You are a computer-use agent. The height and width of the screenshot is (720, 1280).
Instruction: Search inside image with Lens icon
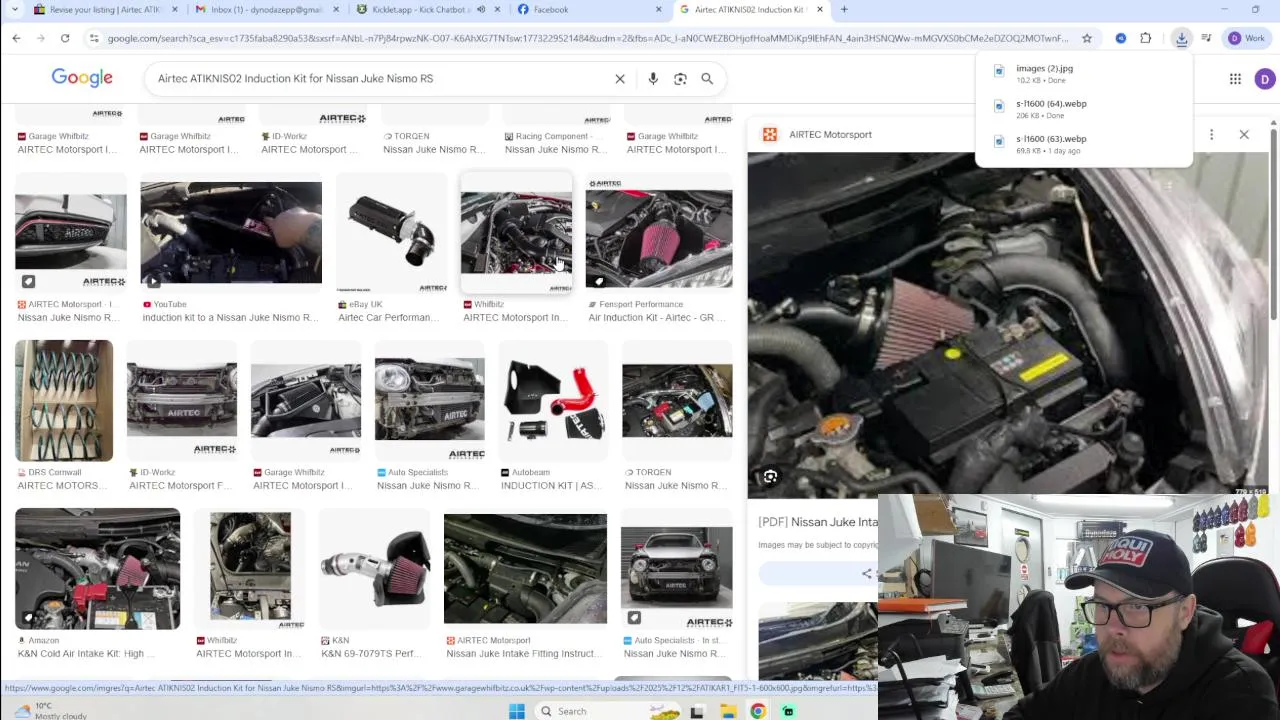click(770, 477)
